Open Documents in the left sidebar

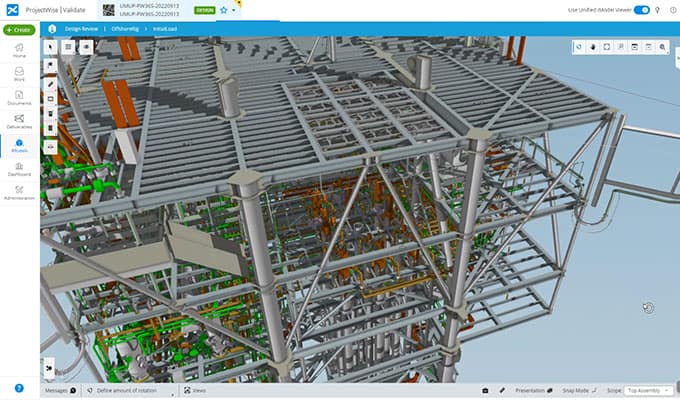tap(19, 97)
